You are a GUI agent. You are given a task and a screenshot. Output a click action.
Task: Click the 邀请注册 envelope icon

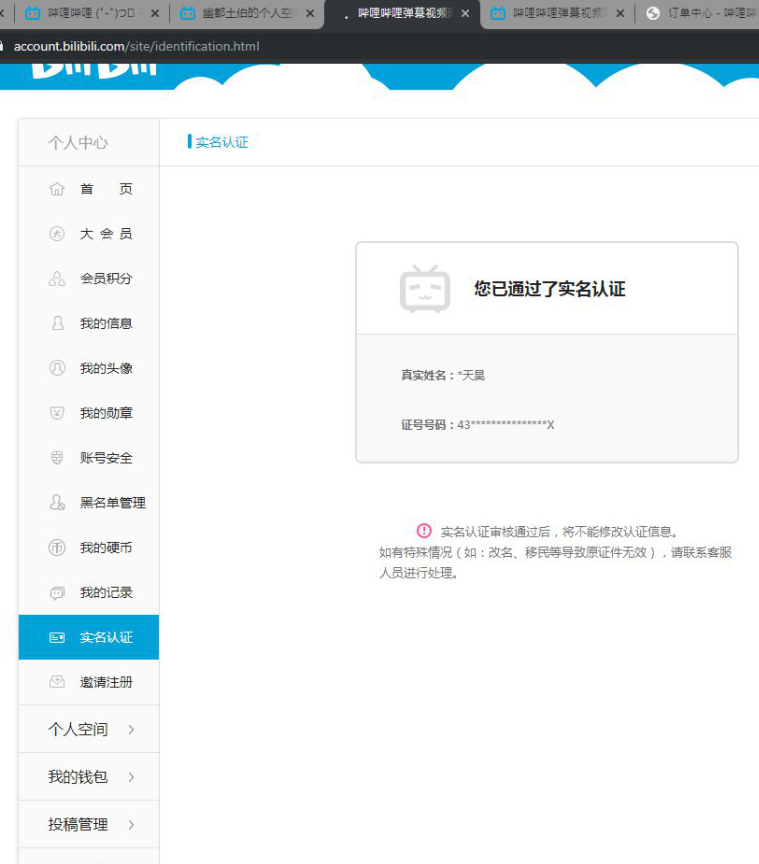point(57,682)
